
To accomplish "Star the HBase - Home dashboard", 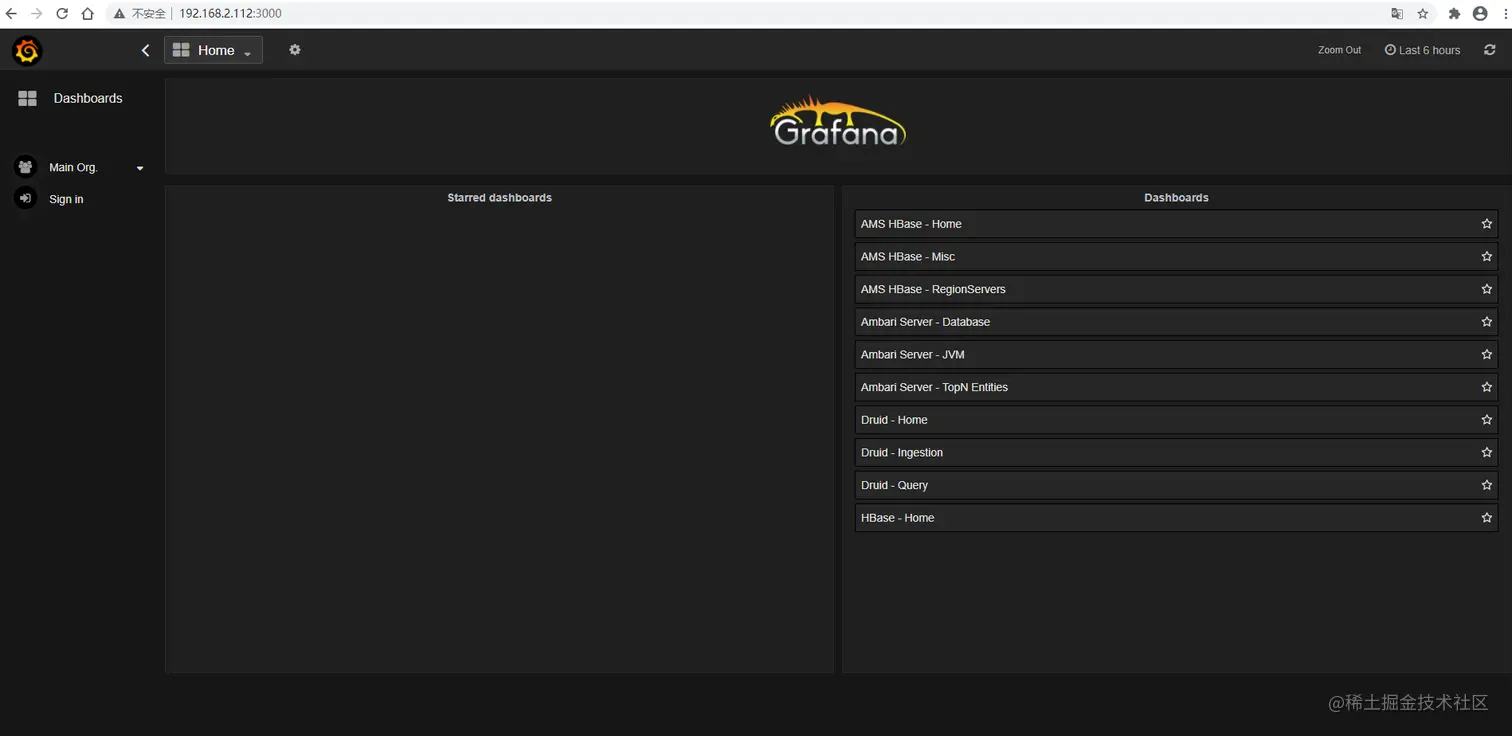I will [x=1487, y=518].
